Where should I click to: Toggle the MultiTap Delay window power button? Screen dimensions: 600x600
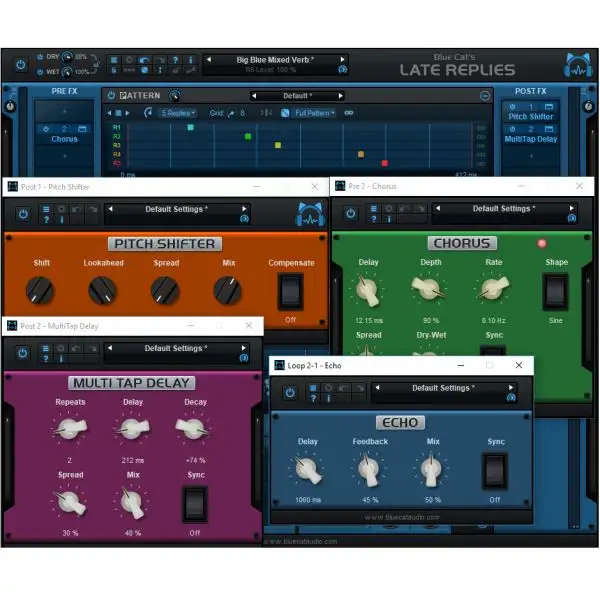point(23,353)
